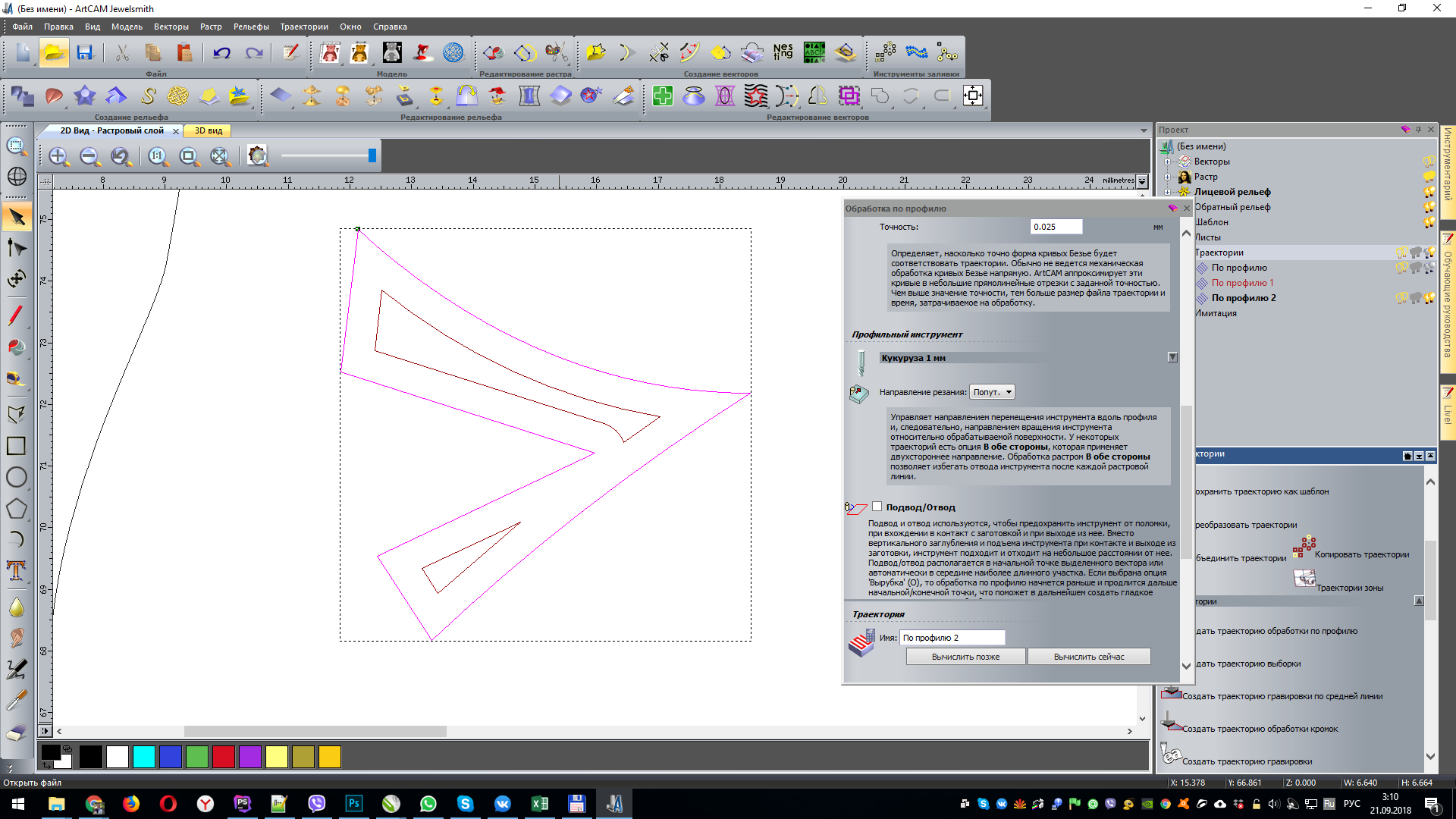Pick the cyan color swatch
Viewport: 1456px width, 819px height.
(x=144, y=757)
